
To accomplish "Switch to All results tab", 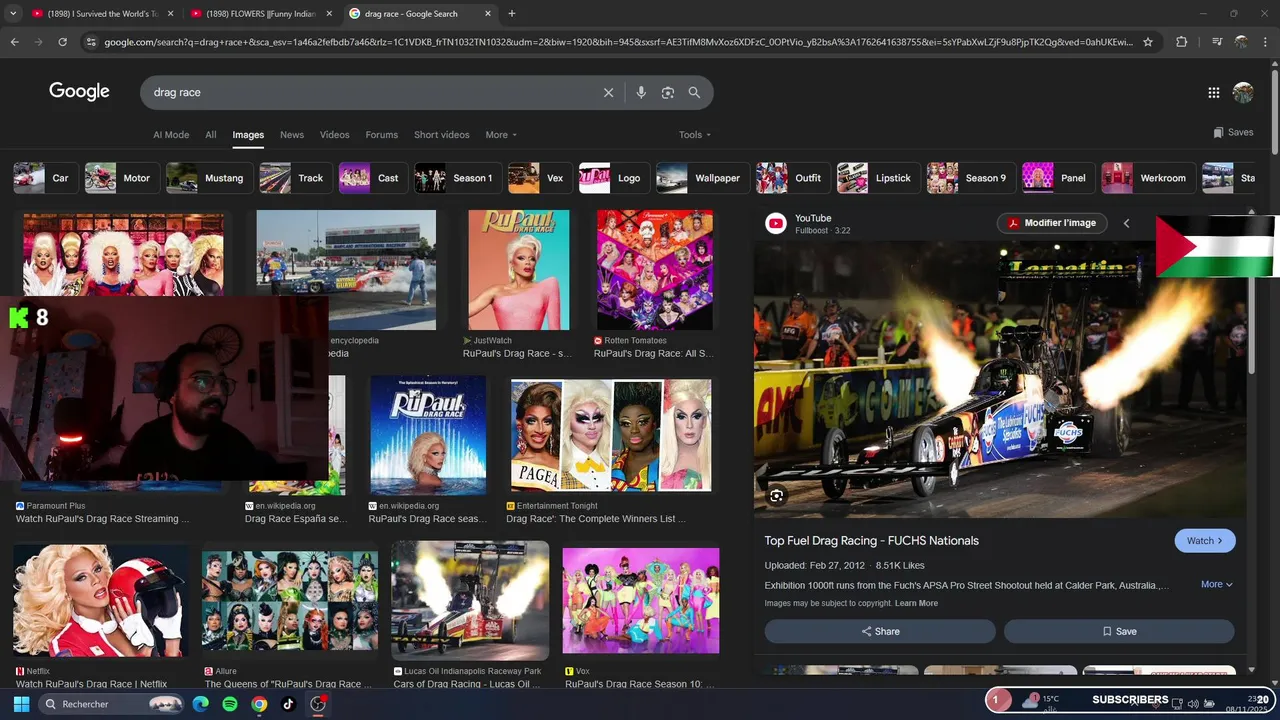I will [211, 135].
